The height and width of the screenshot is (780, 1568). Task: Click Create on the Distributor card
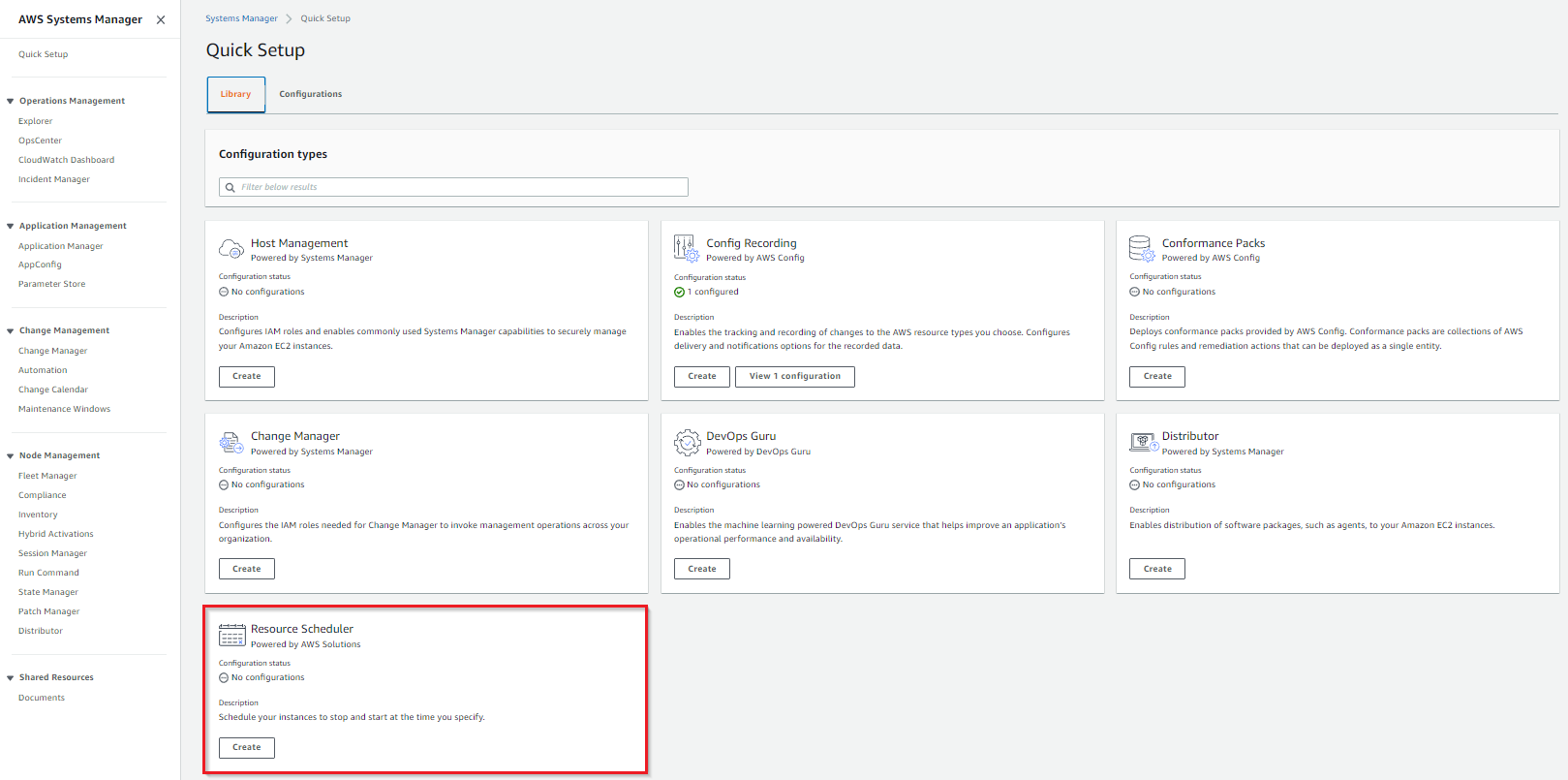coord(1157,569)
